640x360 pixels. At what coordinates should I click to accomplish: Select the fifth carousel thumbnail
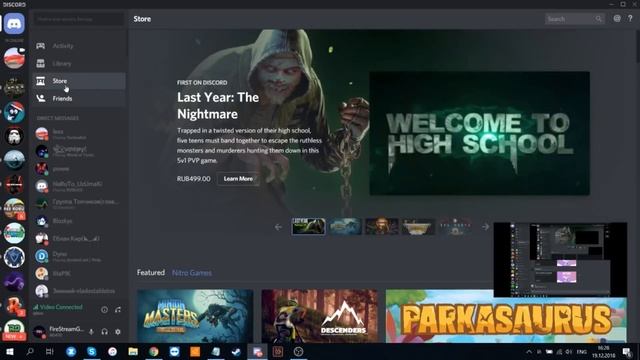click(x=456, y=226)
